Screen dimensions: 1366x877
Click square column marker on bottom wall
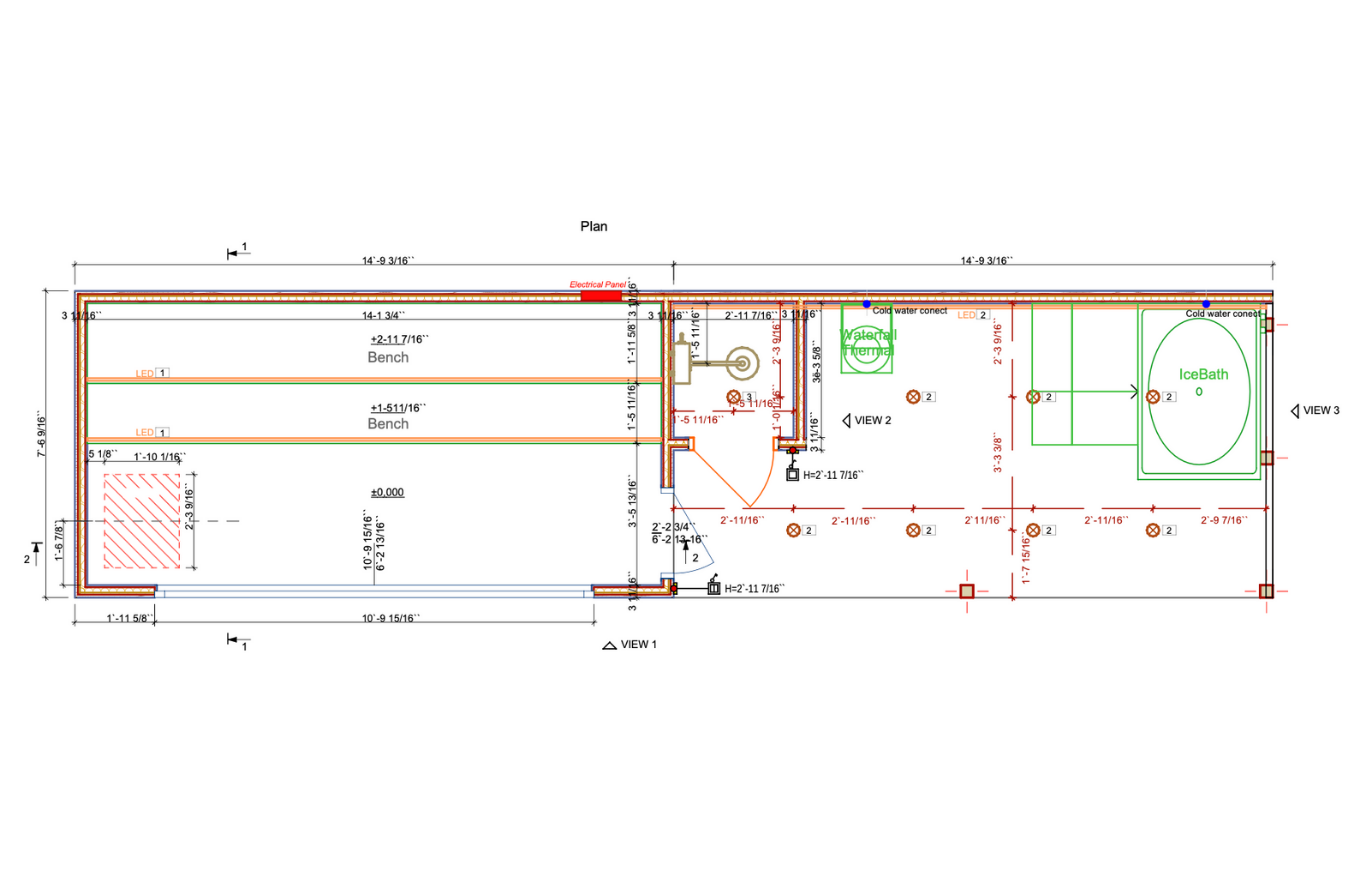[967, 591]
